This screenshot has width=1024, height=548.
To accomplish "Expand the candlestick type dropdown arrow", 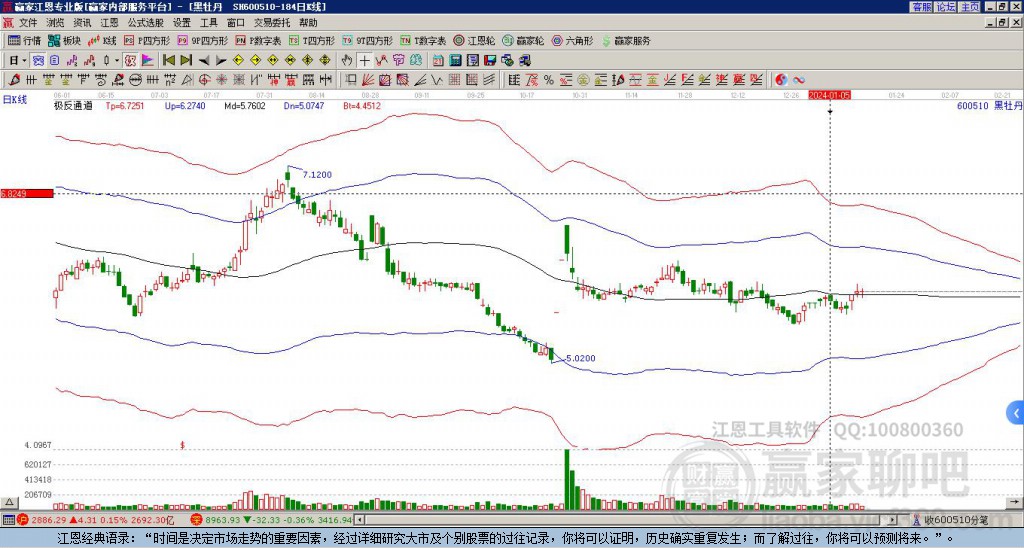I will tap(117, 61).
